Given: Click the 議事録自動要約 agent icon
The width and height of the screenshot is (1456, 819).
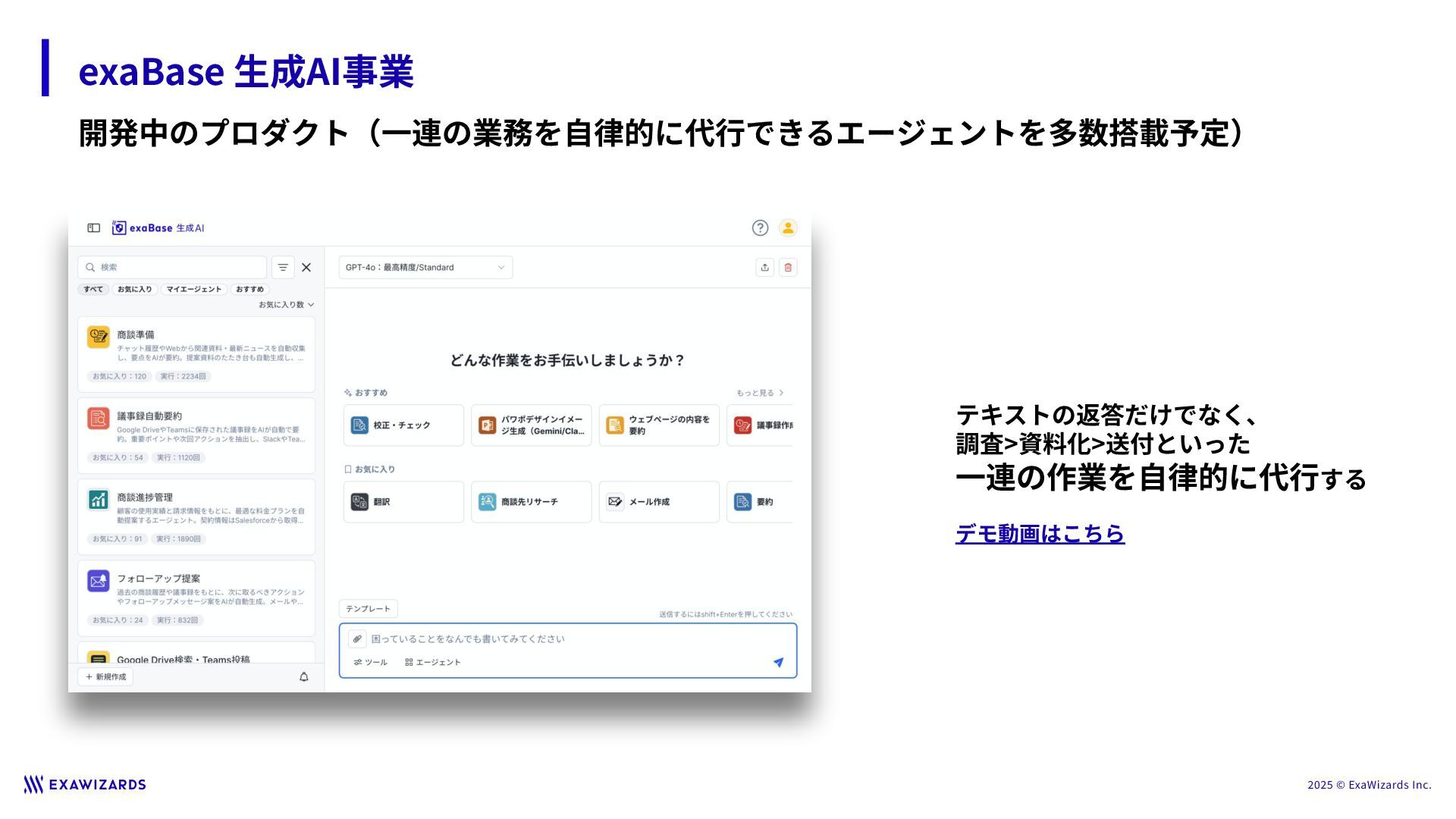Looking at the screenshot, I should click(x=99, y=418).
